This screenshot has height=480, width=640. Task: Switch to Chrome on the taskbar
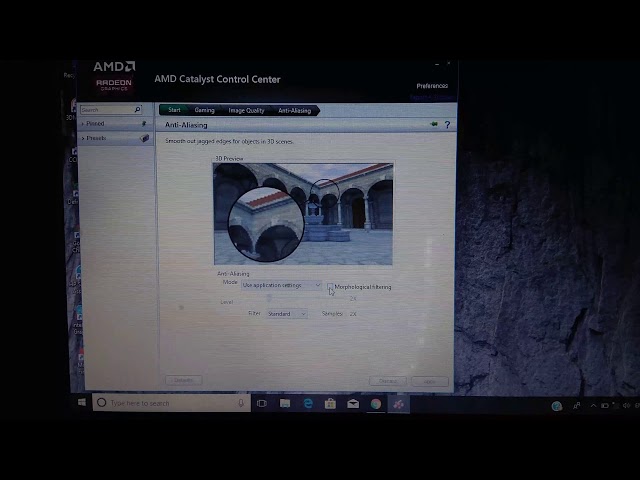376,404
